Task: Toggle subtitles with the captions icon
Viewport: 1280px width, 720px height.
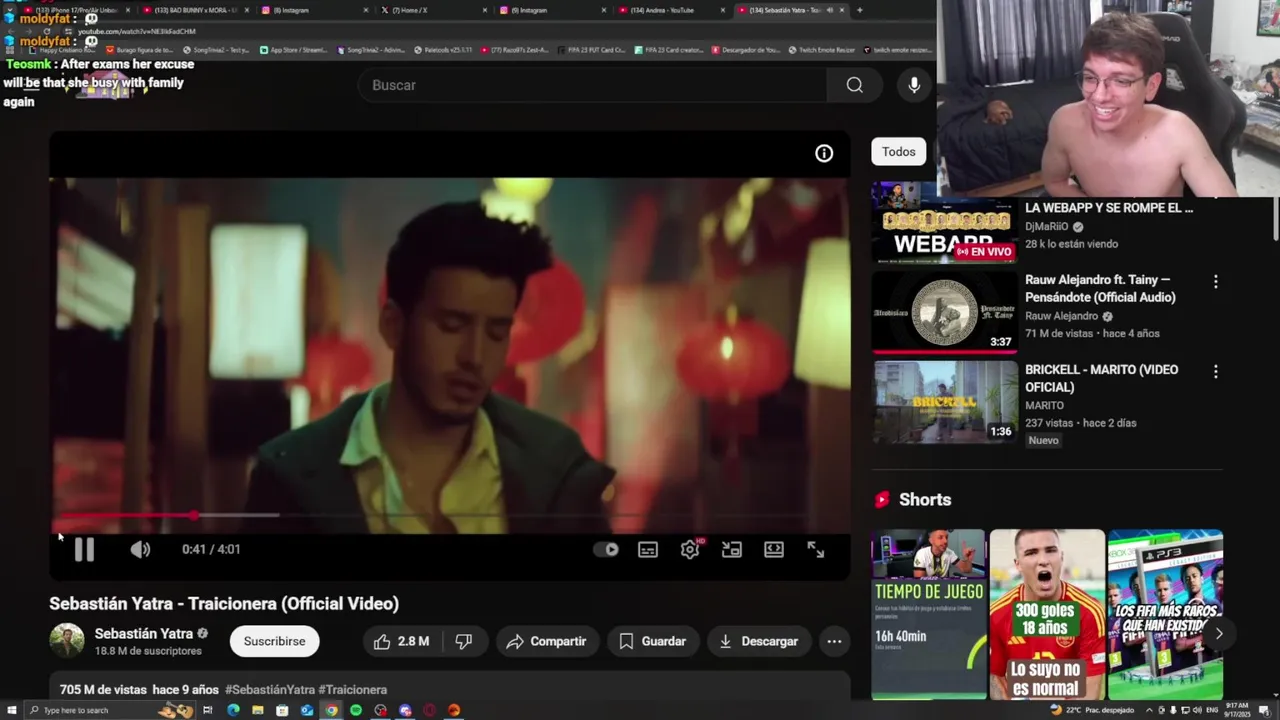Action: (x=648, y=549)
